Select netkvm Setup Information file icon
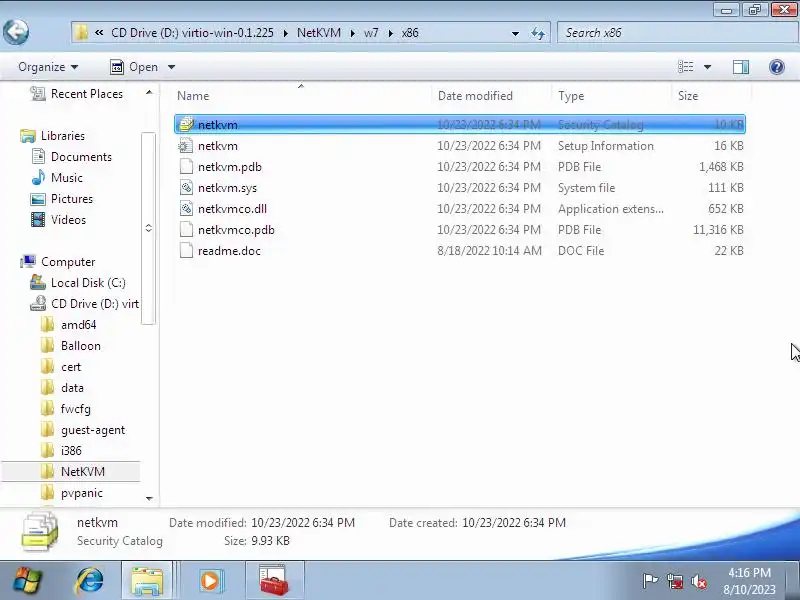Image resolution: width=800 pixels, height=600 pixels. (186, 146)
